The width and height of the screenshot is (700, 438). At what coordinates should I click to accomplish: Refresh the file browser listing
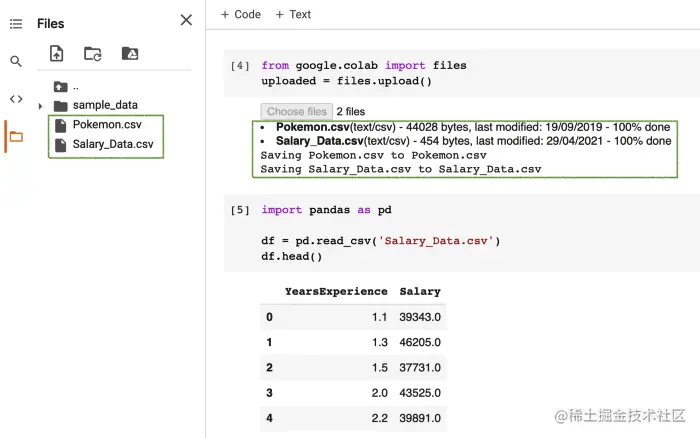(x=93, y=54)
